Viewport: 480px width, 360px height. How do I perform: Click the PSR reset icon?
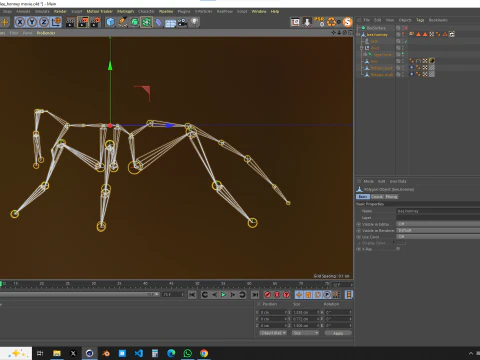click(319, 22)
